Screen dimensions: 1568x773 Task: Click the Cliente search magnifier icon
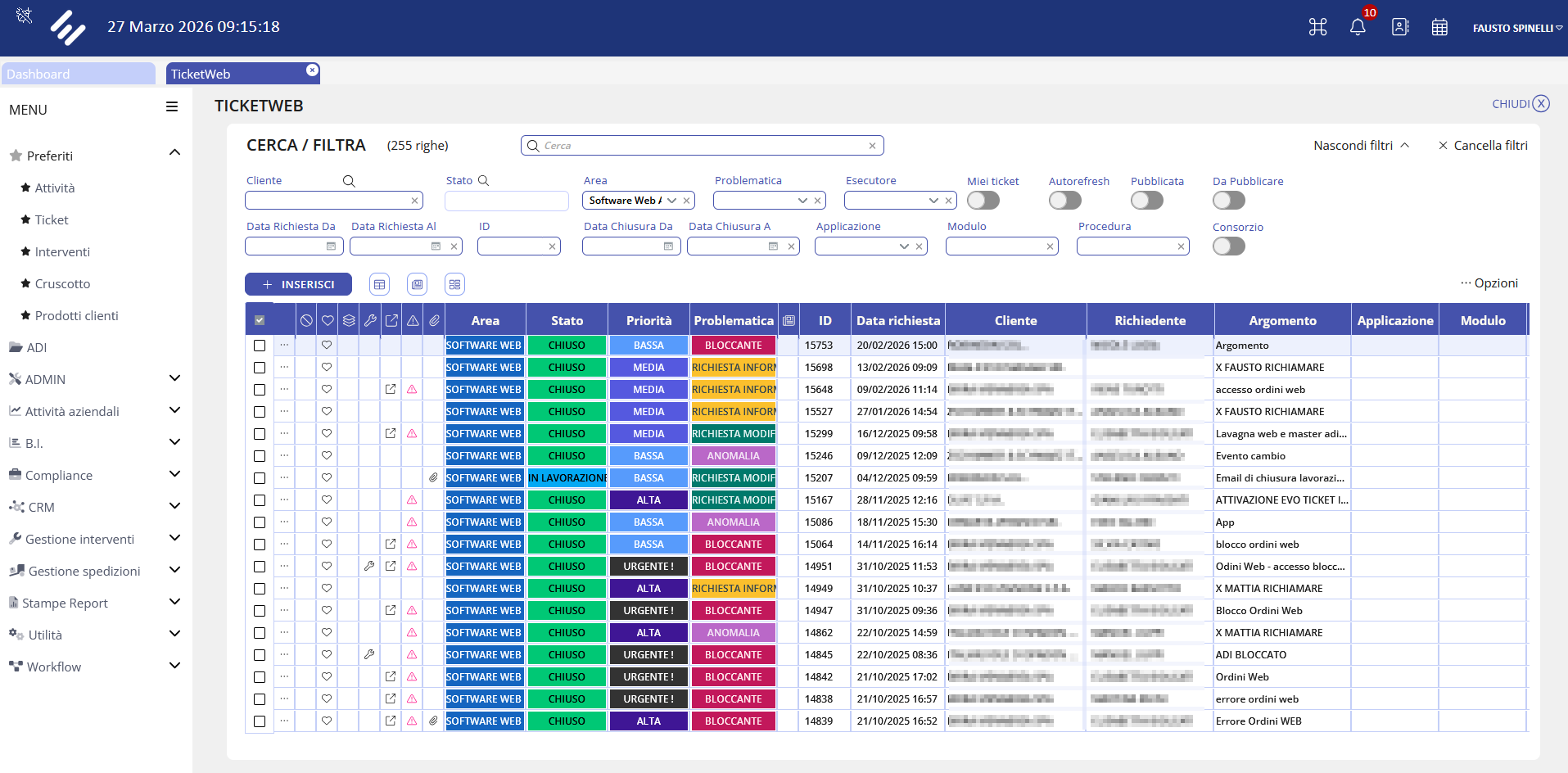click(349, 181)
